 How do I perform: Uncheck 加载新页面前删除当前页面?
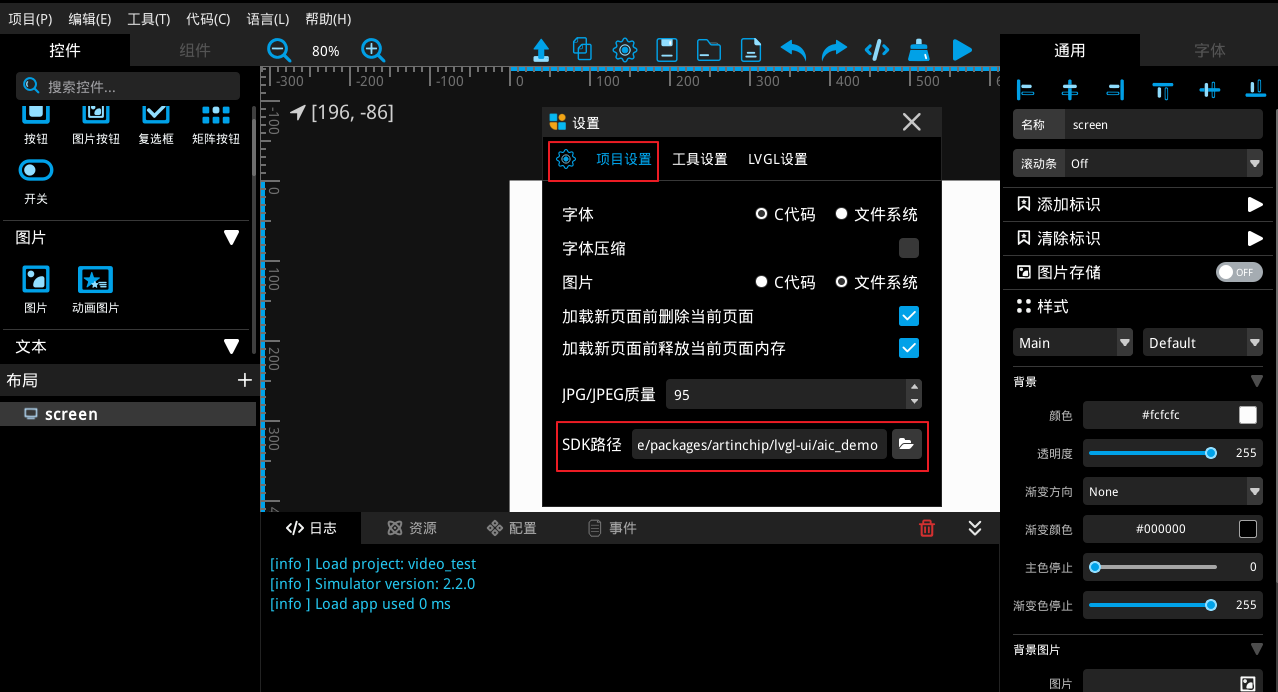[x=909, y=316]
